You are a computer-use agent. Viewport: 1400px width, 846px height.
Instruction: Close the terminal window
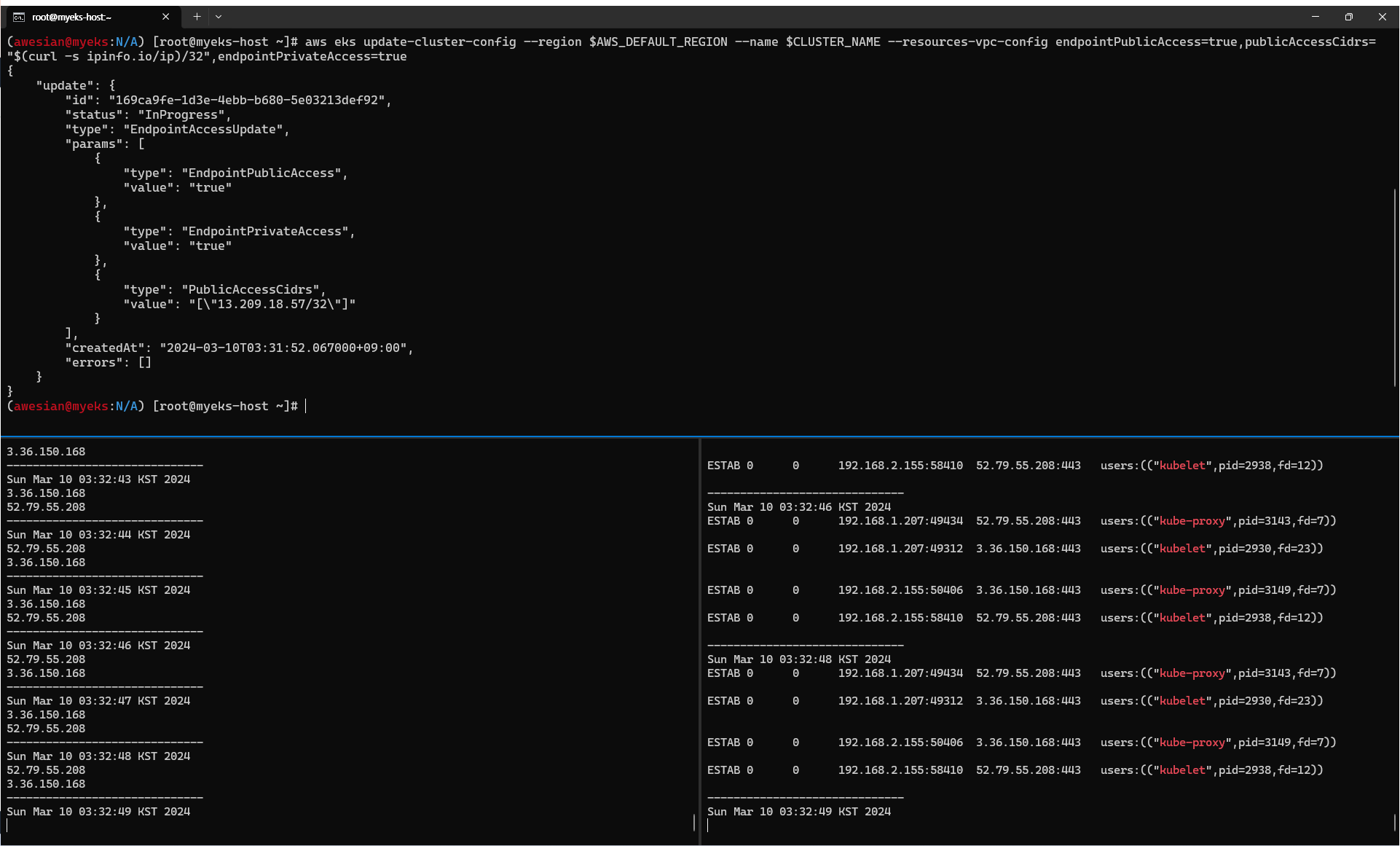[1382, 17]
